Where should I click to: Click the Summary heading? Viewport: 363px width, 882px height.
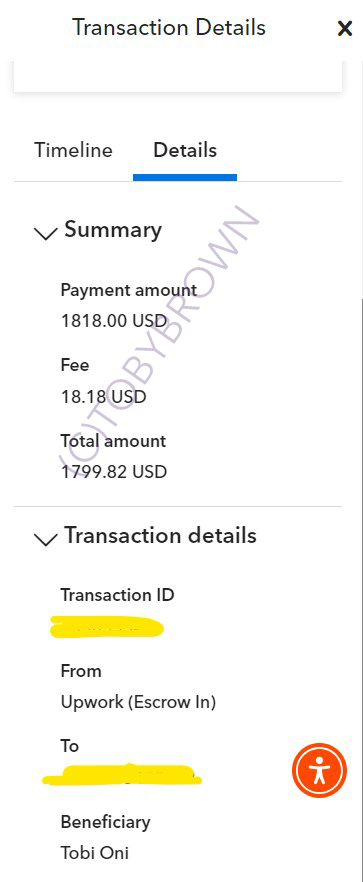[x=113, y=230]
